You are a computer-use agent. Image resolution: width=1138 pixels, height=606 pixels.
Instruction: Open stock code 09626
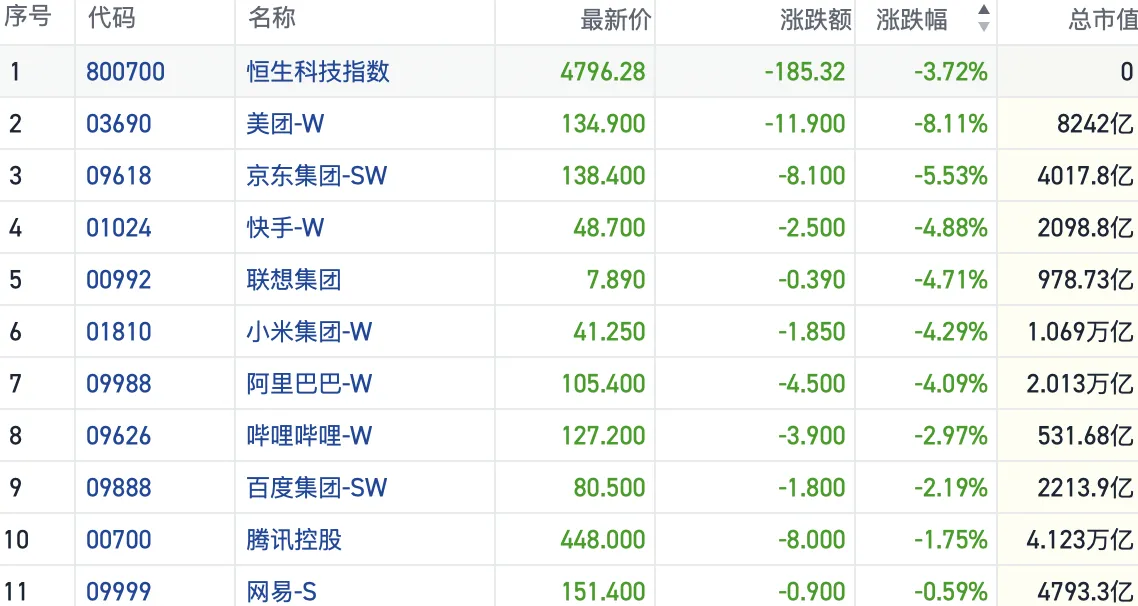119,436
